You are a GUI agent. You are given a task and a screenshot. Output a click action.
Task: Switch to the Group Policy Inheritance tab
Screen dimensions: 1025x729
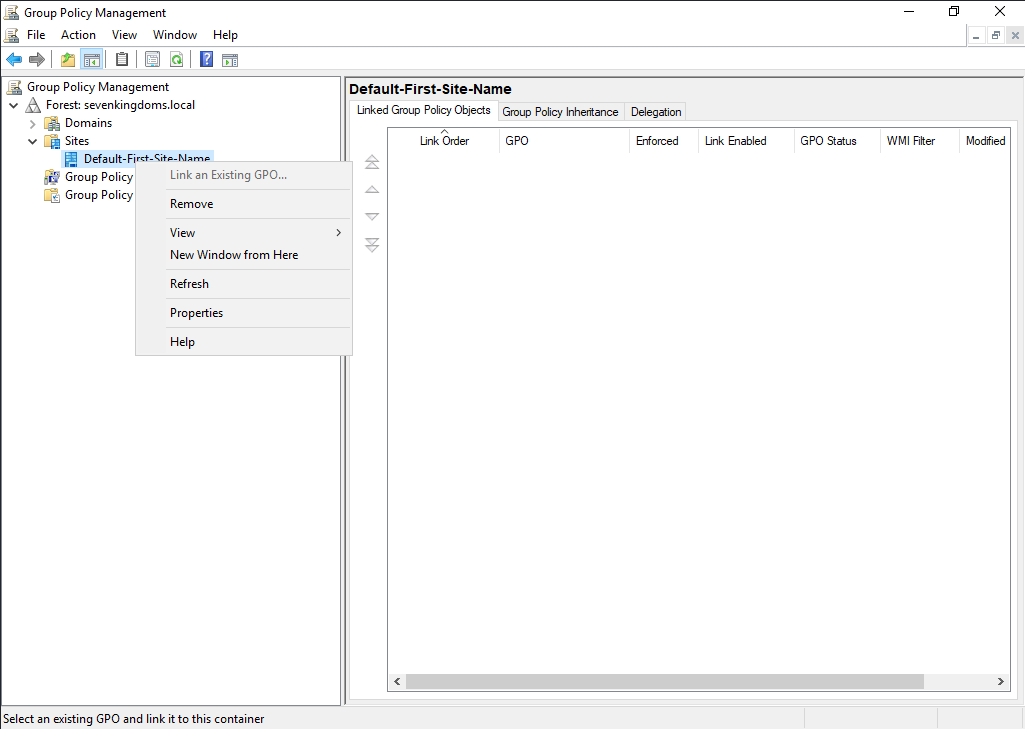(x=560, y=112)
